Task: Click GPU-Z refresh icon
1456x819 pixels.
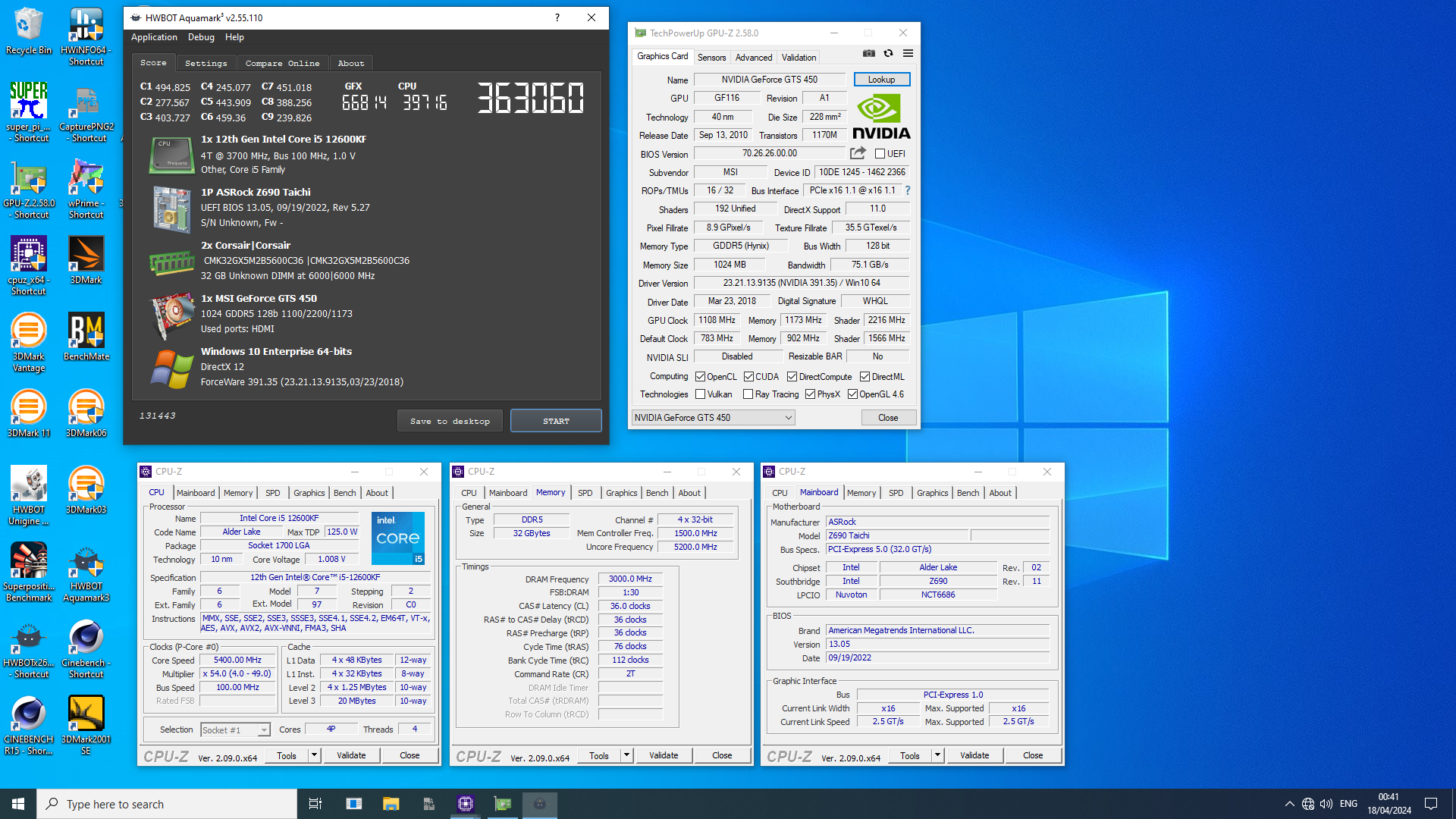Action: [888, 53]
